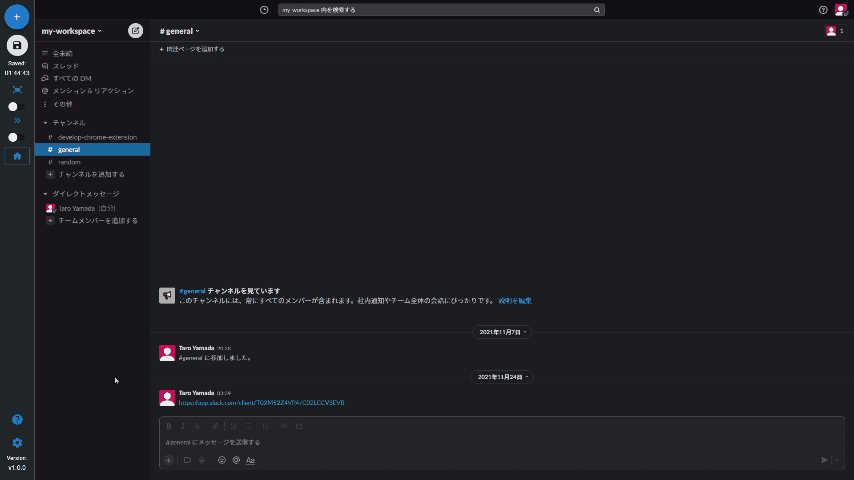
Task: Insert a bulleted list in composer
Action: (x=248, y=426)
